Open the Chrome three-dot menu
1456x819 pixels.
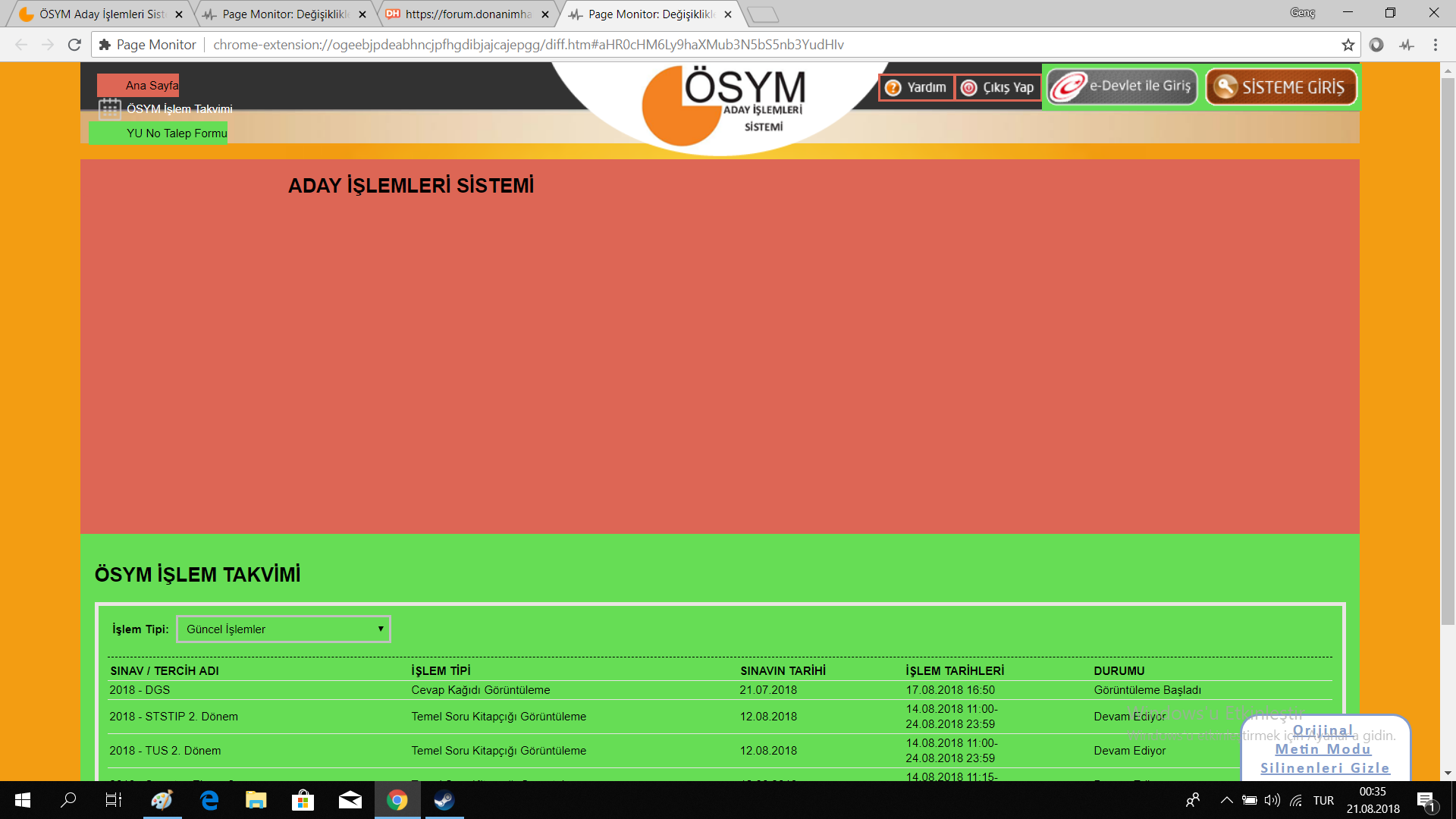(1436, 45)
